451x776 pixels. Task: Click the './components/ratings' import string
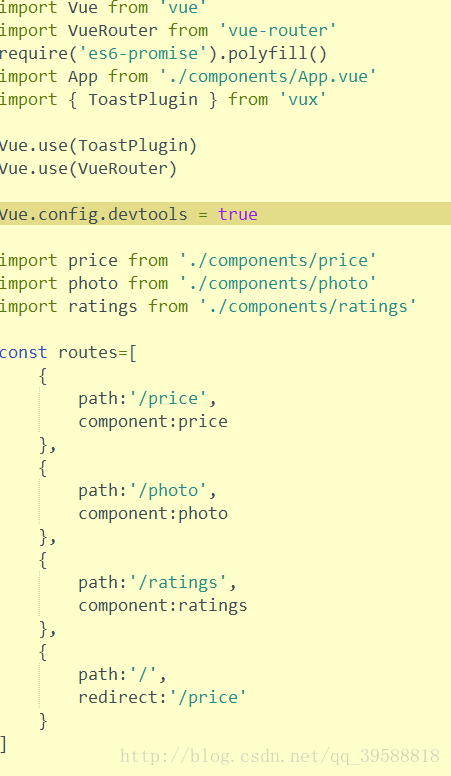307,307
